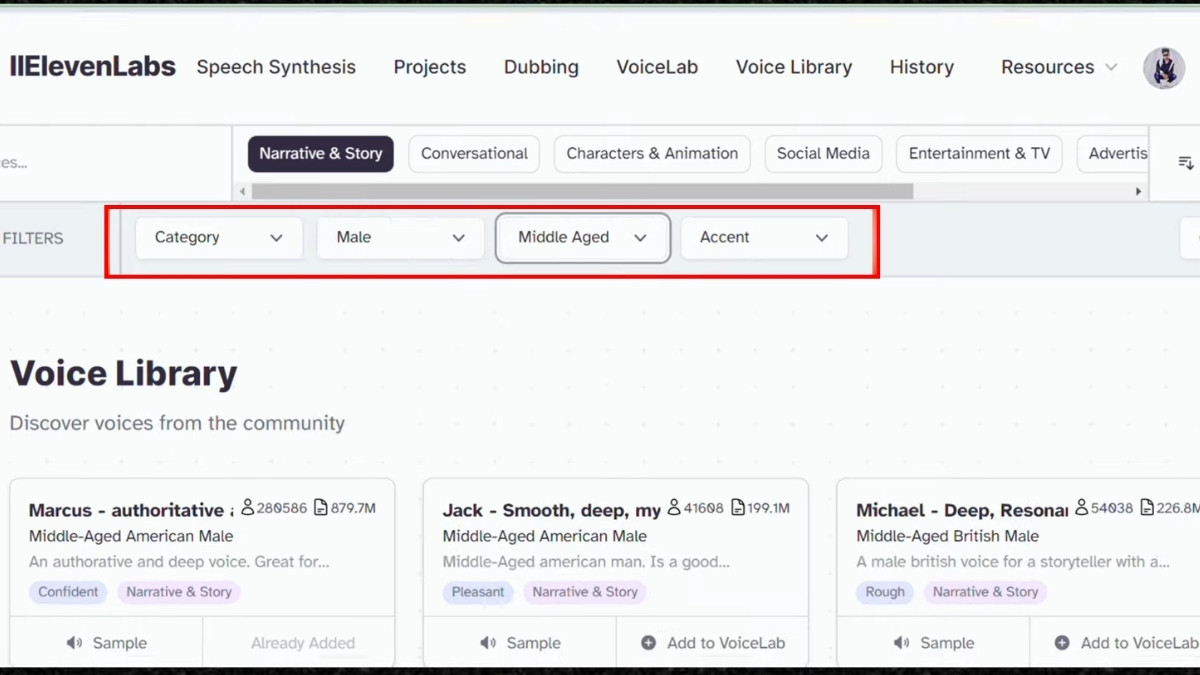
Task: Select the Characters & Animation chip
Action: pos(652,154)
